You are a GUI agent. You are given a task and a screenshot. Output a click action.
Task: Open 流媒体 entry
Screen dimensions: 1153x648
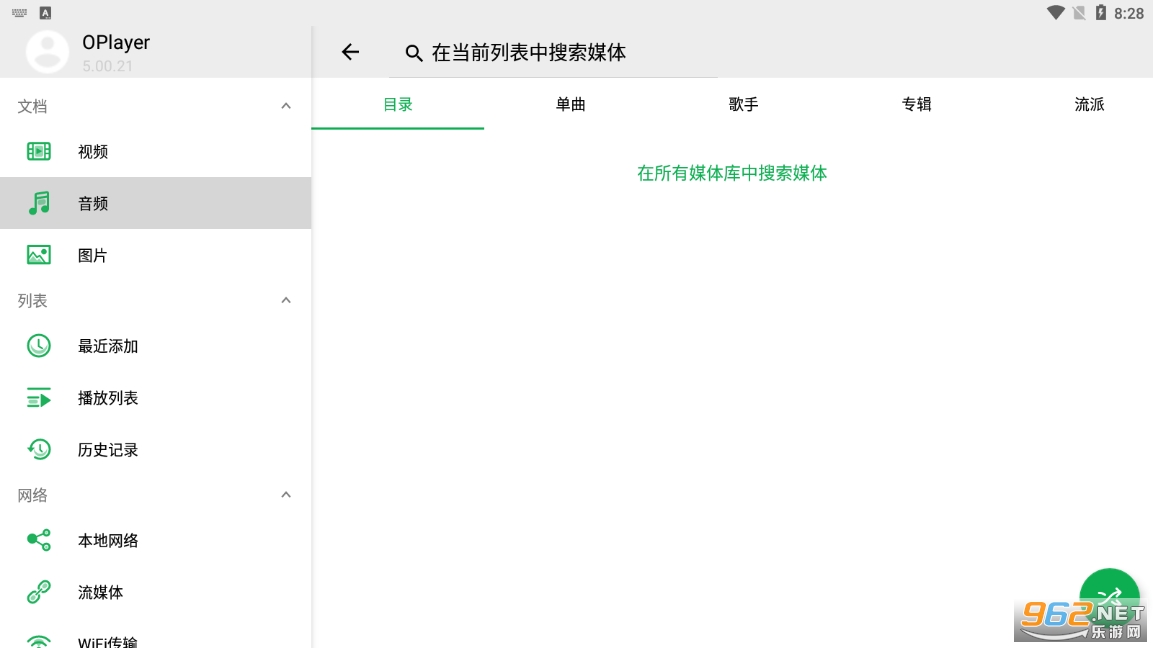pyautogui.click(x=156, y=592)
